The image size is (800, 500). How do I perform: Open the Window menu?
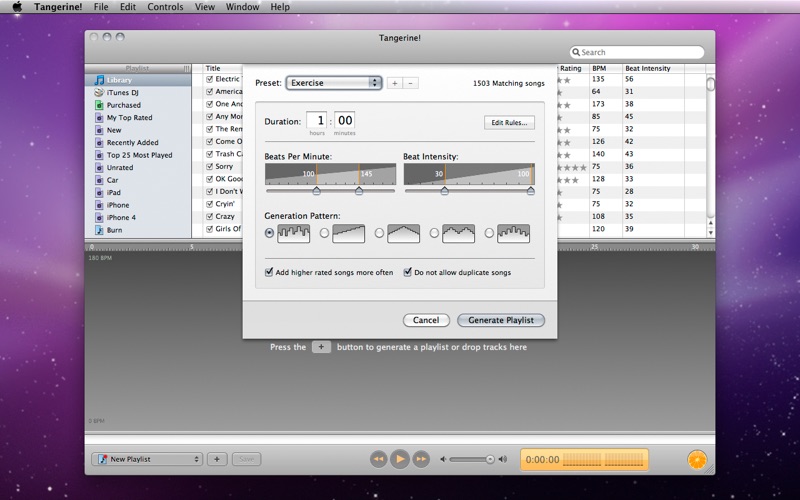pyautogui.click(x=242, y=7)
